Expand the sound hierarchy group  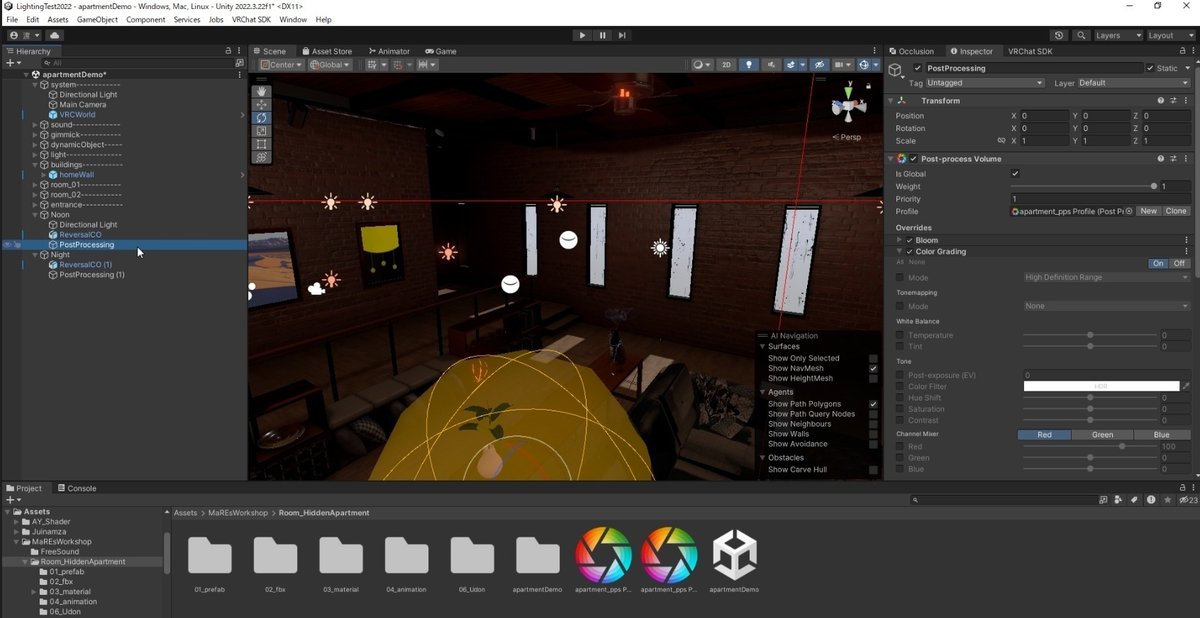tap(35, 125)
